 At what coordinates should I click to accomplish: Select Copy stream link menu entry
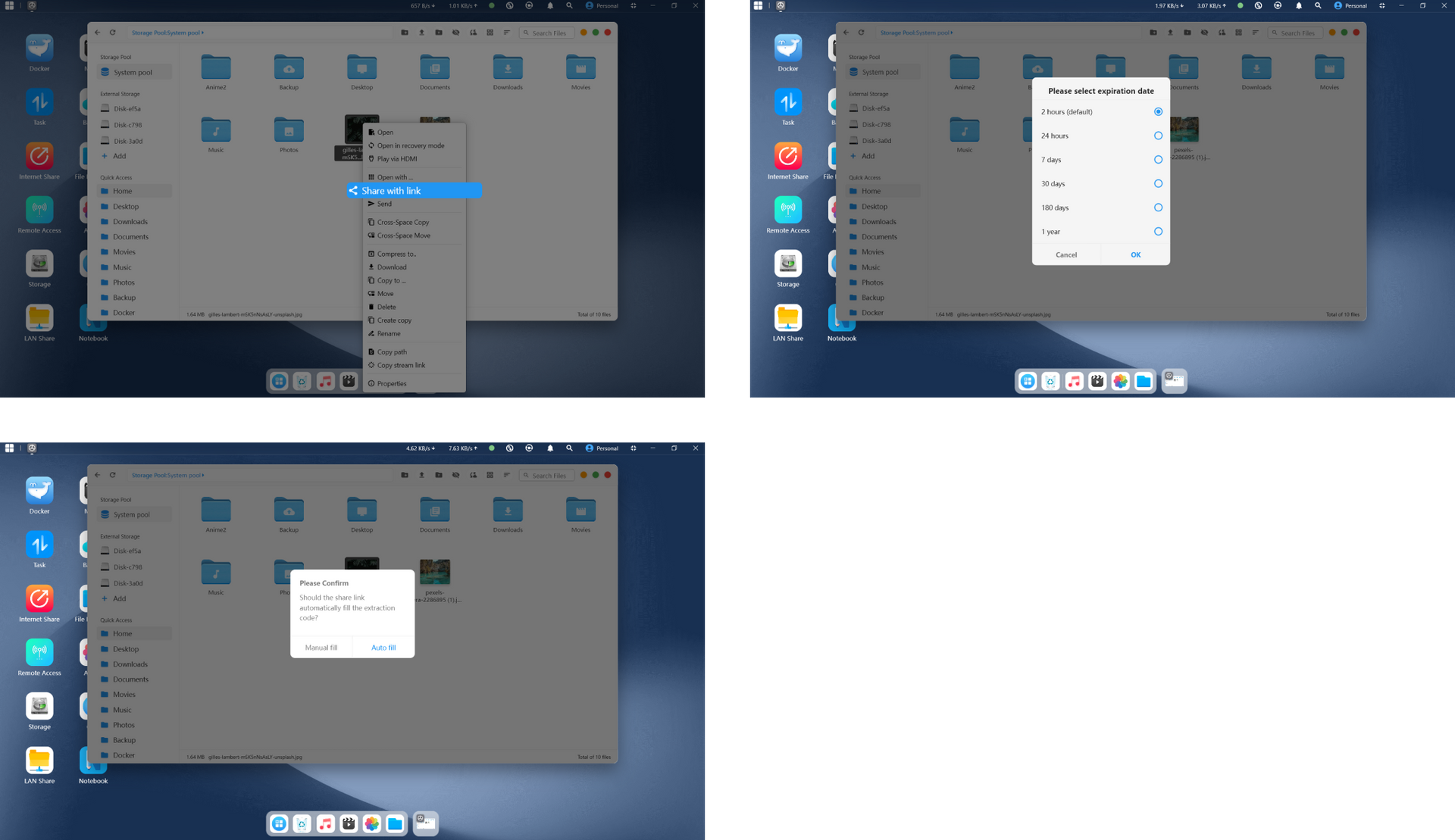point(401,365)
